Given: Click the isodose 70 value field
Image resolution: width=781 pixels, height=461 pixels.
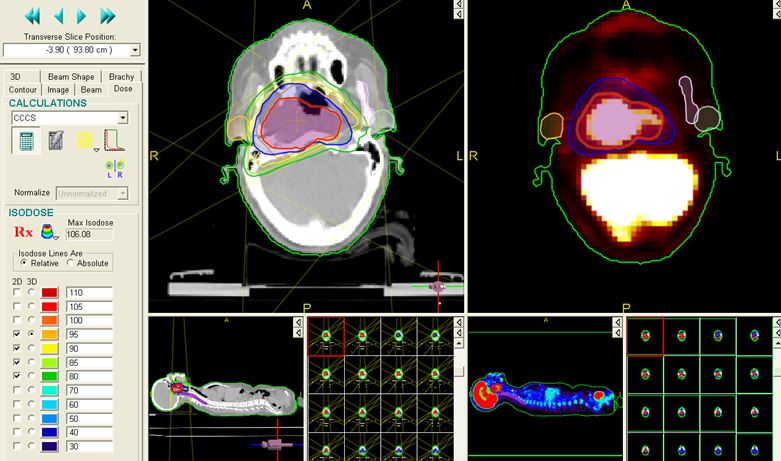Looking at the screenshot, I should [x=89, y=390].
